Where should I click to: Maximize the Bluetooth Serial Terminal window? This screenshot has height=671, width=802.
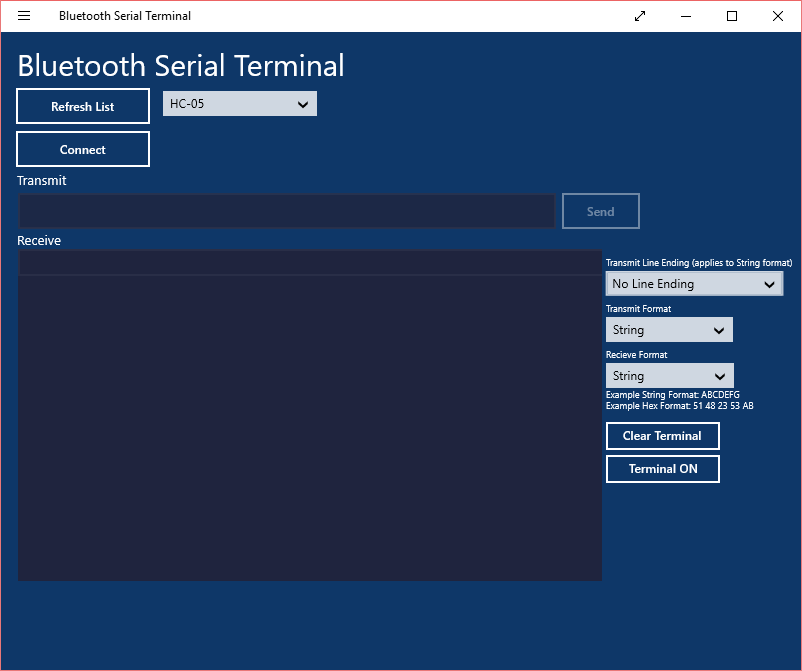[x=732, y=16]
